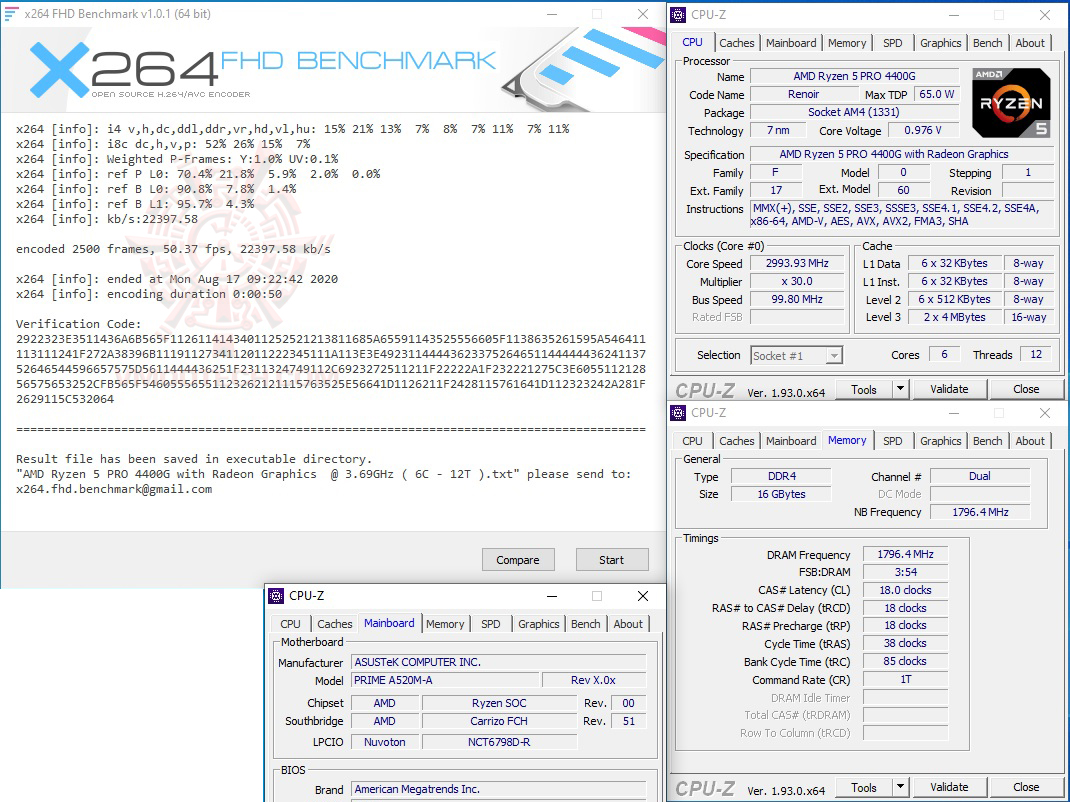The height and width of the screenshot is (802, 1070).
Task: Click the Core Voltage reading
Action: coord(922,130)
